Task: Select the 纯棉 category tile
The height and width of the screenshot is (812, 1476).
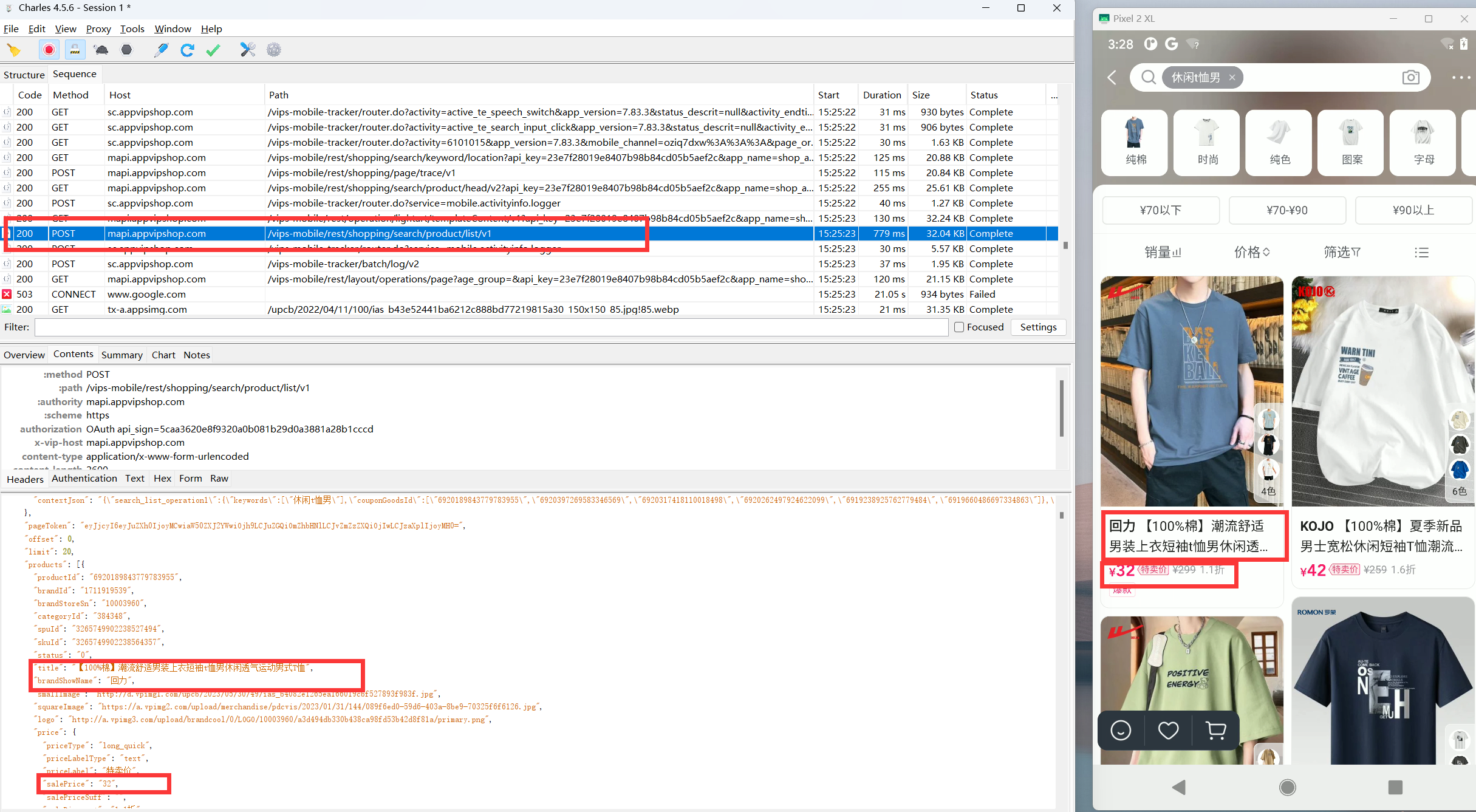Action: pos(1135,143)
